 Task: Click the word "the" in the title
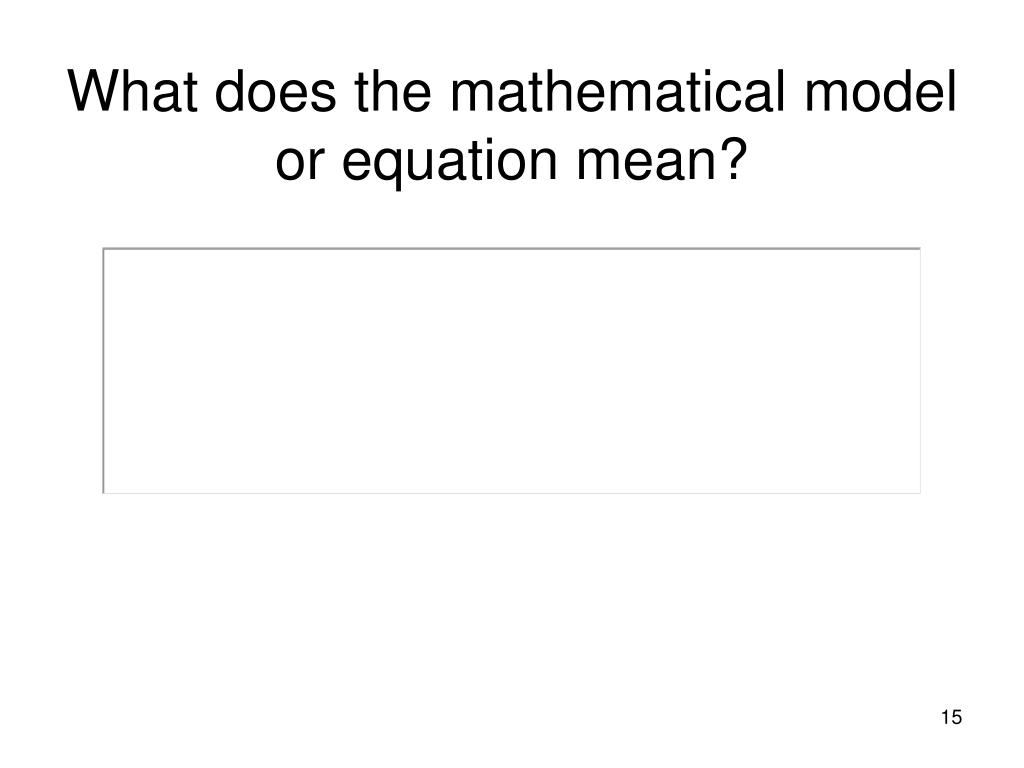point(392,91)
